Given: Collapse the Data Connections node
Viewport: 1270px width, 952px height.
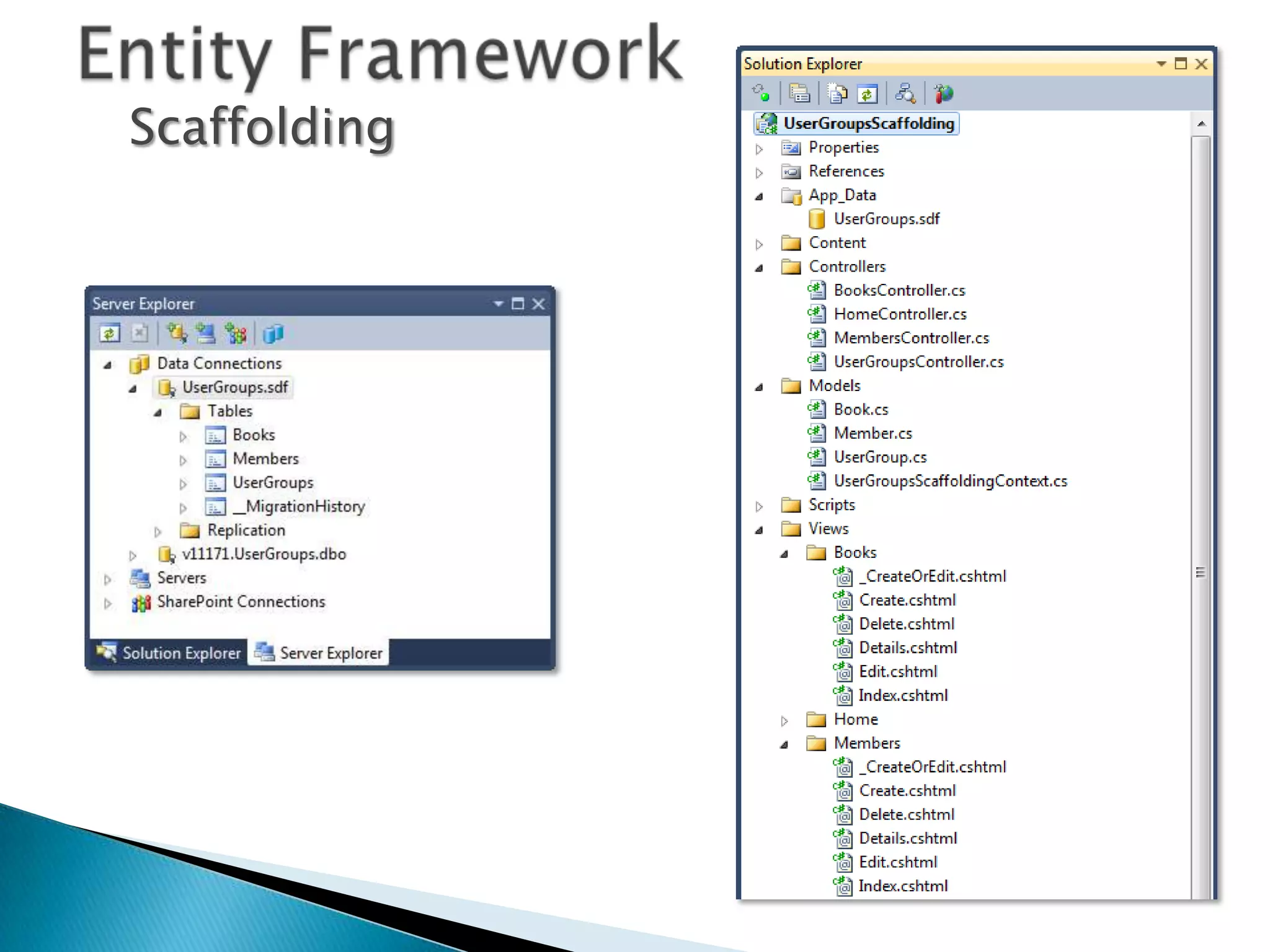Looking at the screenshot, I should coord(108,364).
